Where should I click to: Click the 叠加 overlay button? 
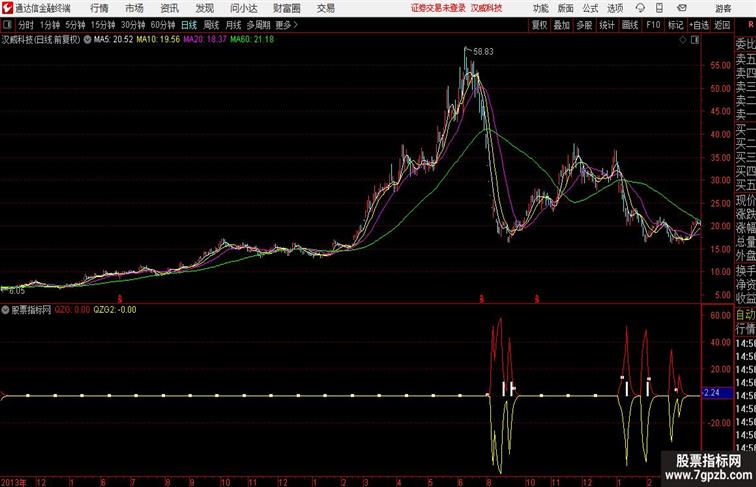(562, 25)
